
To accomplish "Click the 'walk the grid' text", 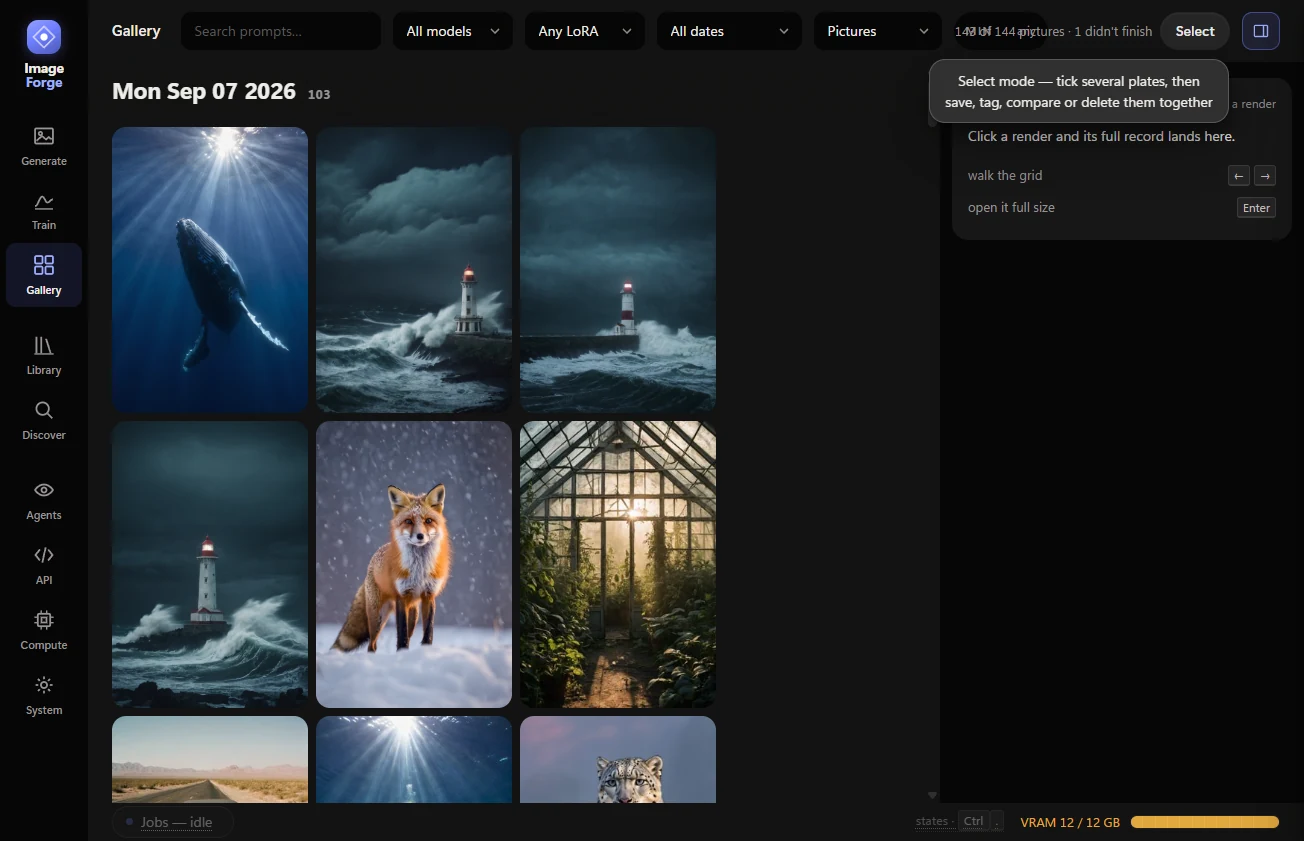I will click(x=1005, y=176).
